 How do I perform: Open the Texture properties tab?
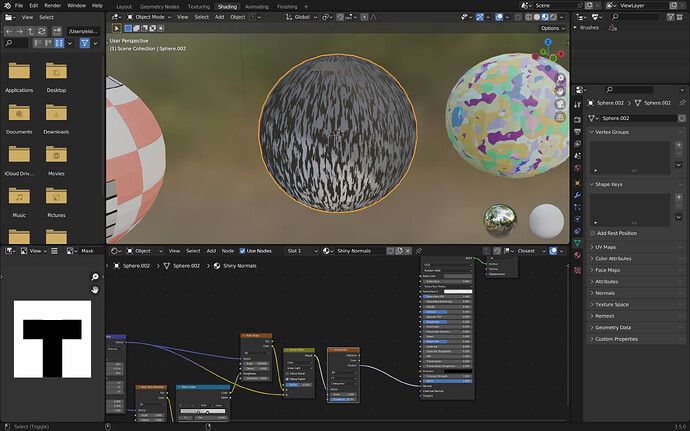tap(578, 270)
